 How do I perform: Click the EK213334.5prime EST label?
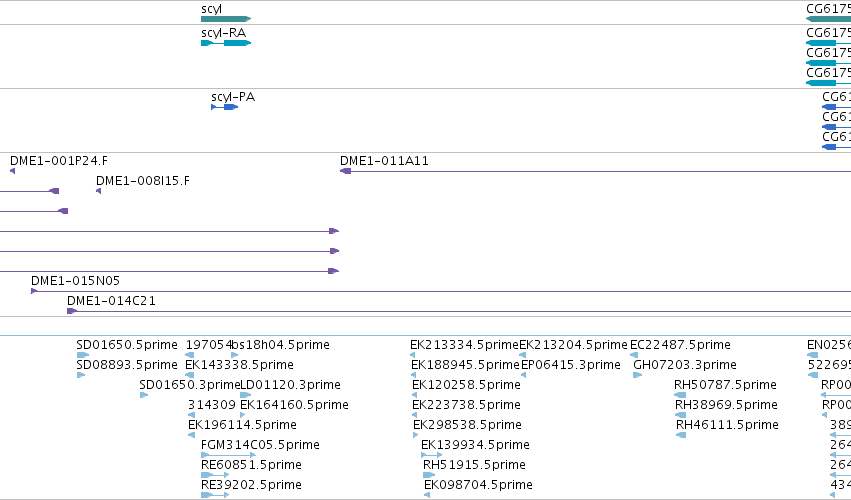pyautogui.click(x=465, y=345)
